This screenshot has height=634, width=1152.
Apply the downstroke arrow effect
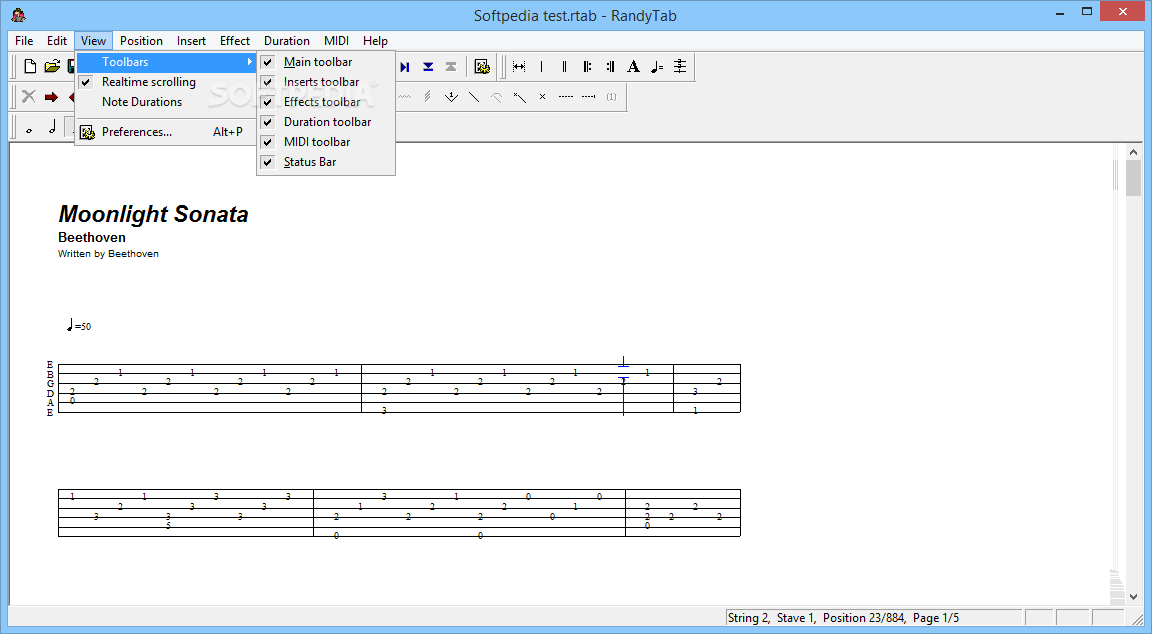pos(451,96)
